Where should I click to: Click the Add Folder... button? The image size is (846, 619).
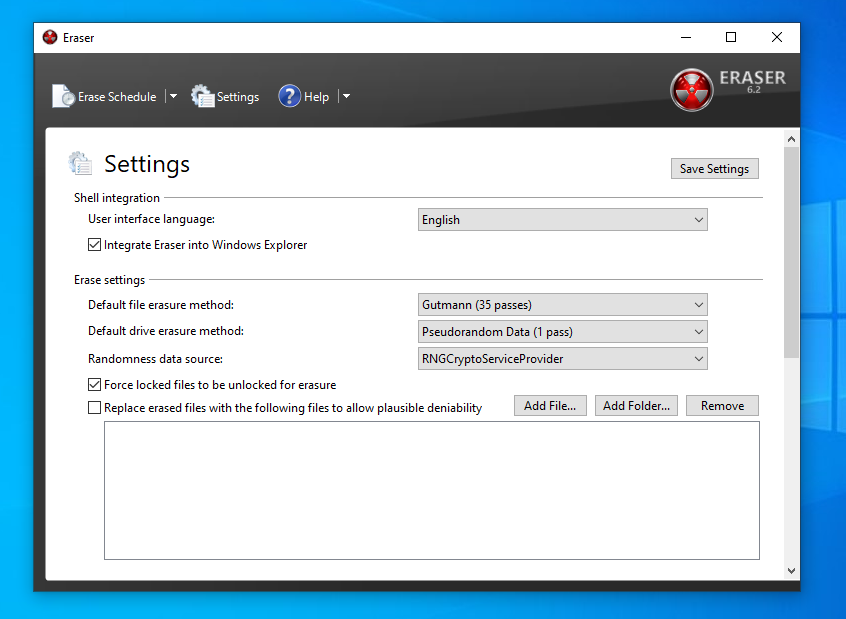(637, 406)
